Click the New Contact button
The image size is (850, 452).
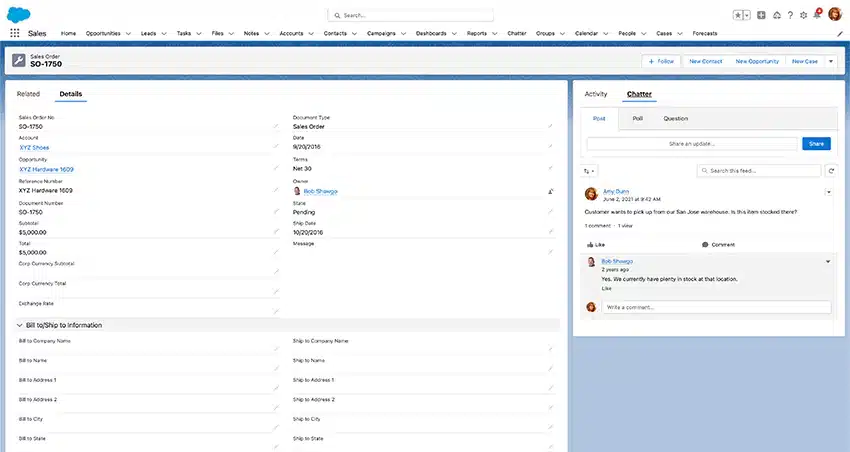pyautogui.click(x=705, y=61)
